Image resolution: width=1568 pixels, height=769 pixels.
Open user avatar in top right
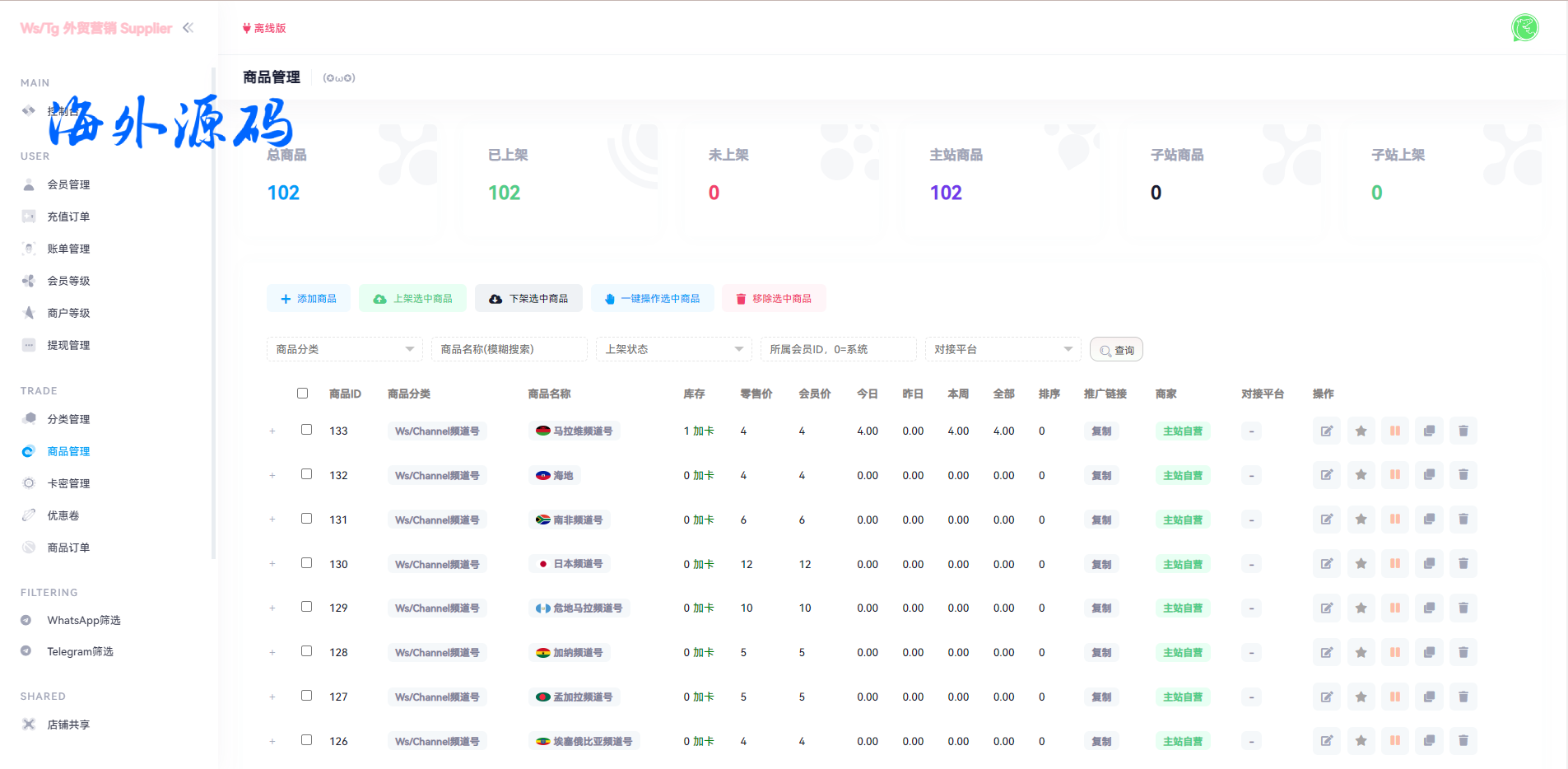(1524, 28)
